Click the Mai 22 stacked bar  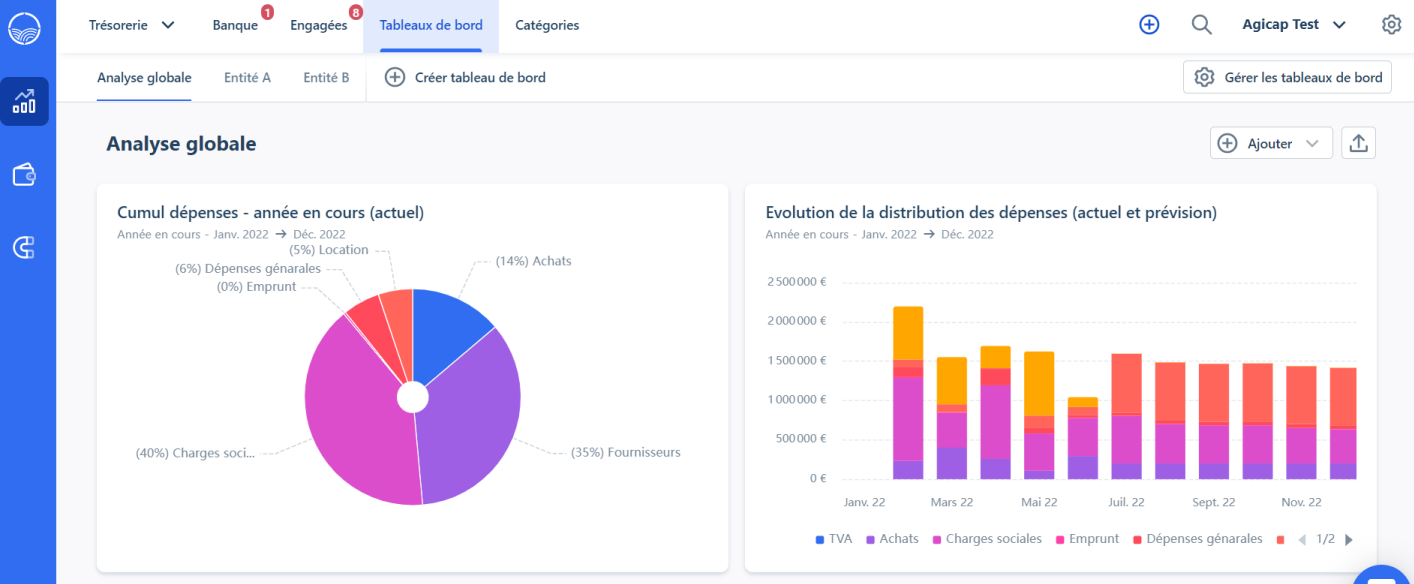pos(1039,415)
